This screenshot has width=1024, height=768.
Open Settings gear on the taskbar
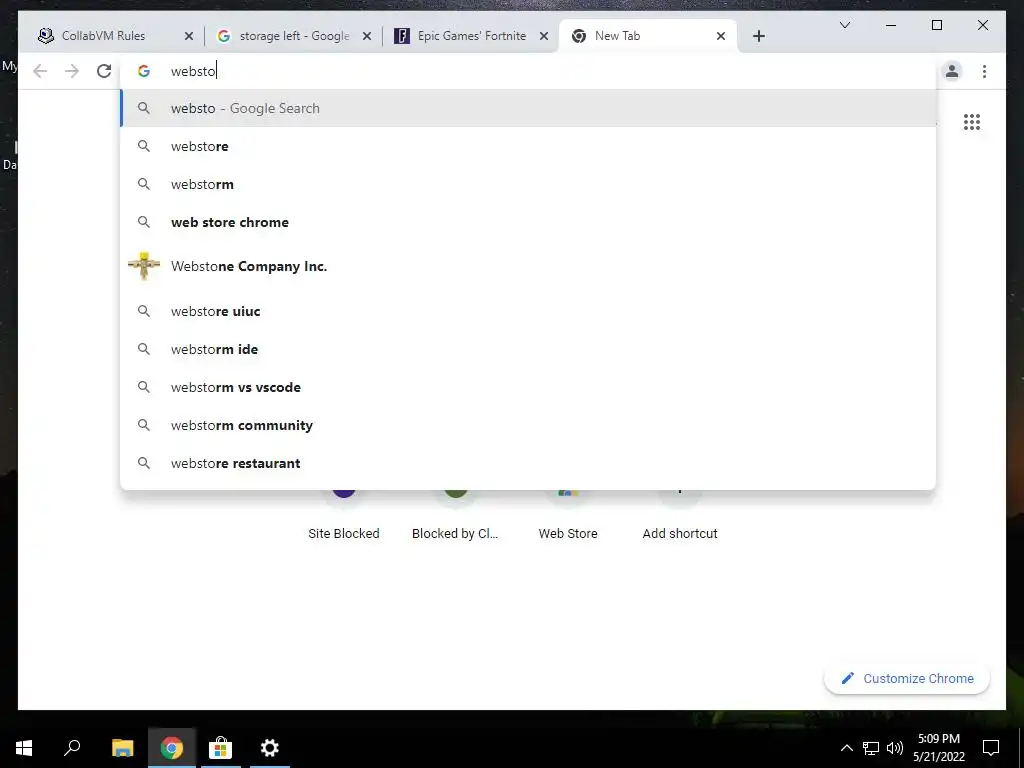click(270, 748)
